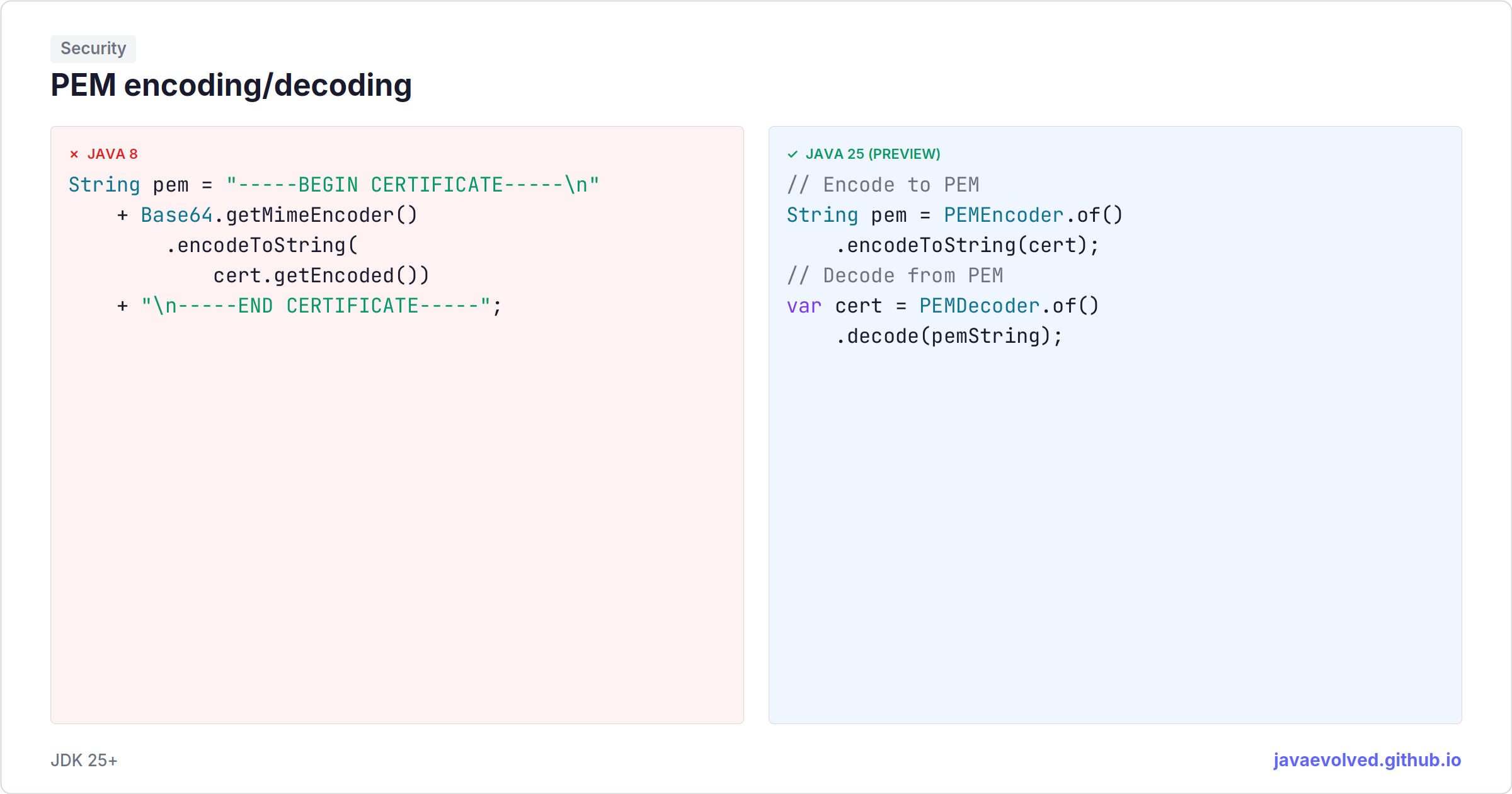Click Base64 in the Java 8 code
This screenshot has height=794, width=1512.
(176, 215)
